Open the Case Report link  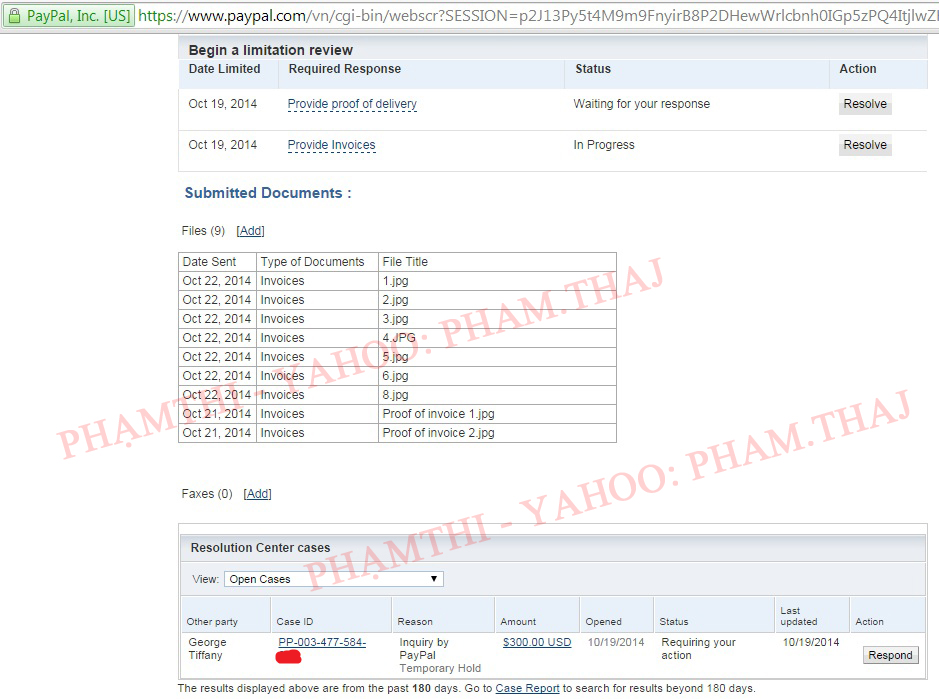528,688
